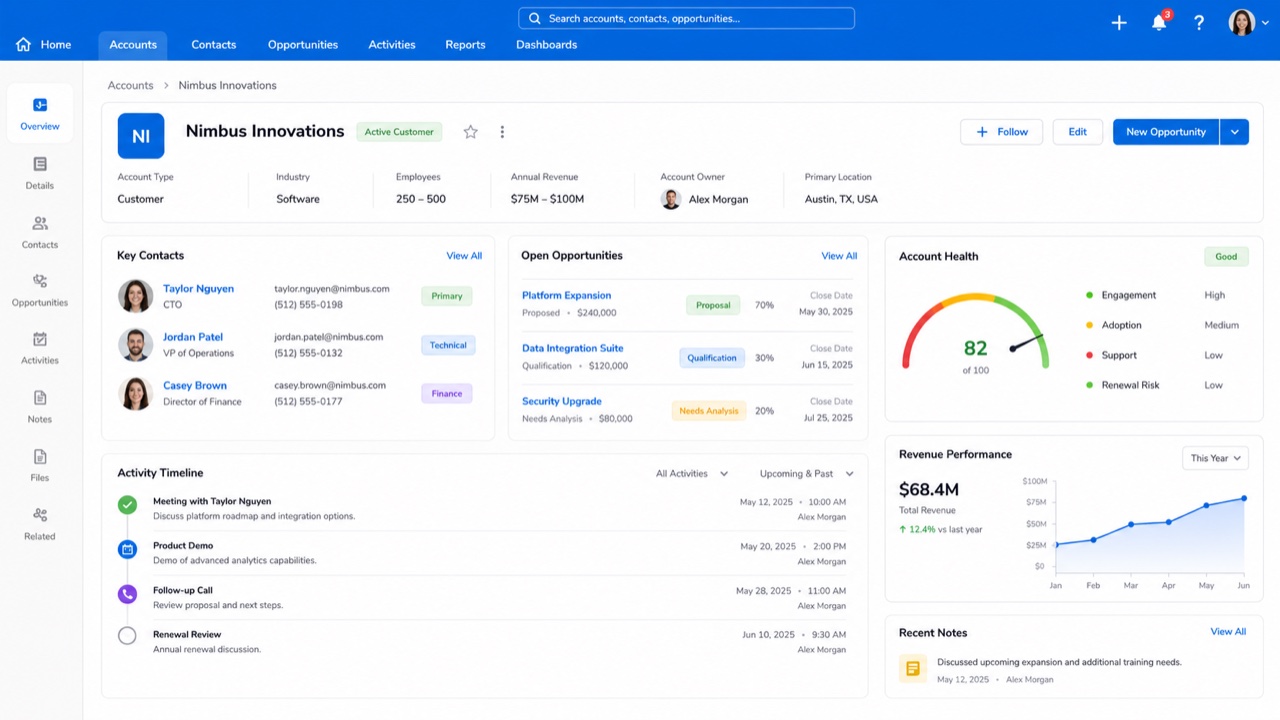Open the Details sidebar icon
Image resolution: width=1280 pixels, height=720 pixels.
pyautogui.click(x=40, y=164)
